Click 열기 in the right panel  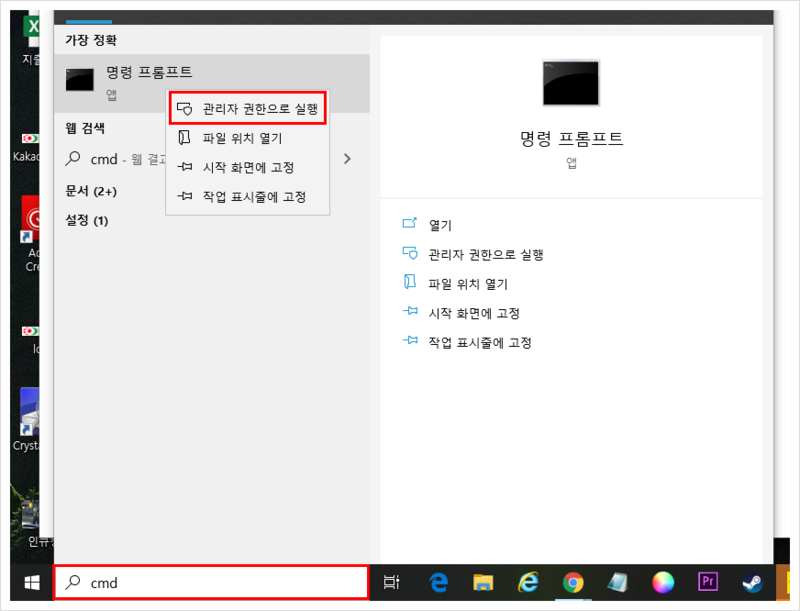(440, 225)
